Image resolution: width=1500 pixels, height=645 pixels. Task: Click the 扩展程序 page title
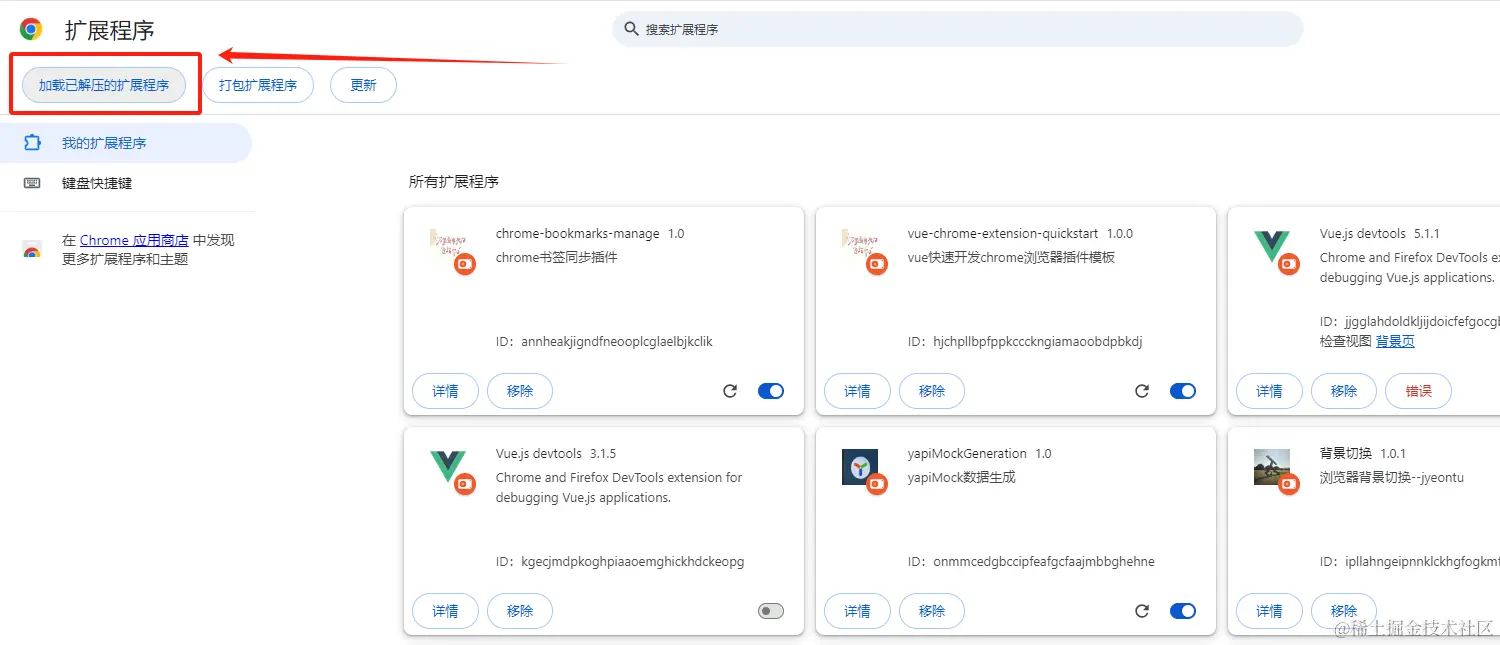click(110, 30)
